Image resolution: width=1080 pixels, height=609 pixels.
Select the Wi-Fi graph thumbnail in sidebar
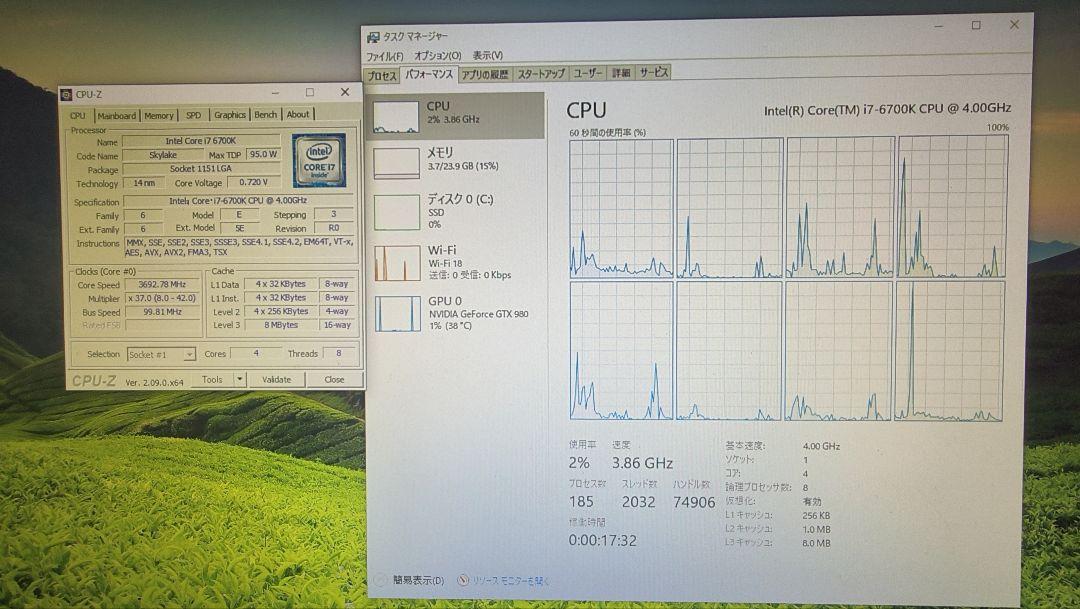tap(397, 262)
